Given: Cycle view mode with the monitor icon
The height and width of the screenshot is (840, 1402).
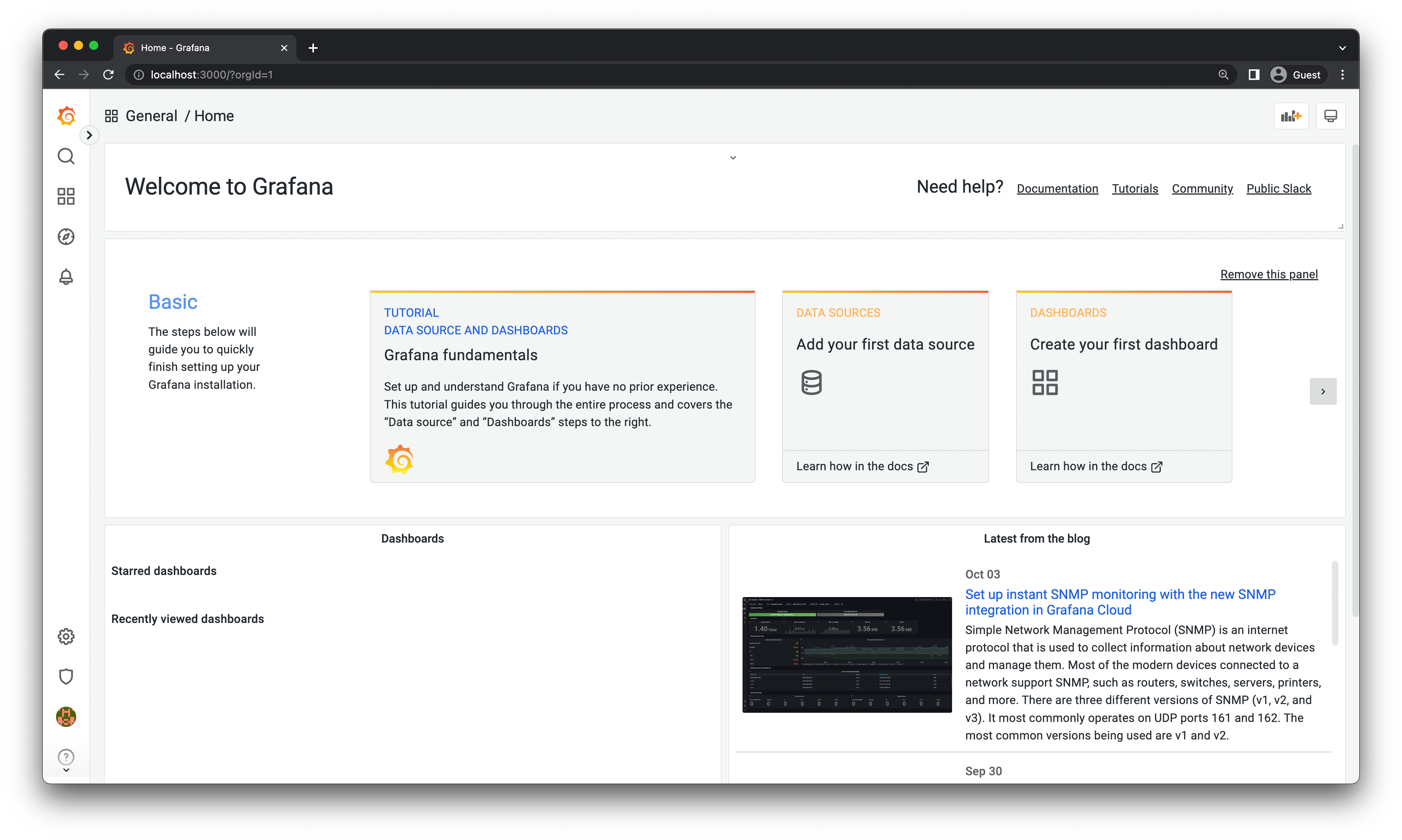Looking at the screenshot, I should pyautogui.click(x=1330, y=116).
